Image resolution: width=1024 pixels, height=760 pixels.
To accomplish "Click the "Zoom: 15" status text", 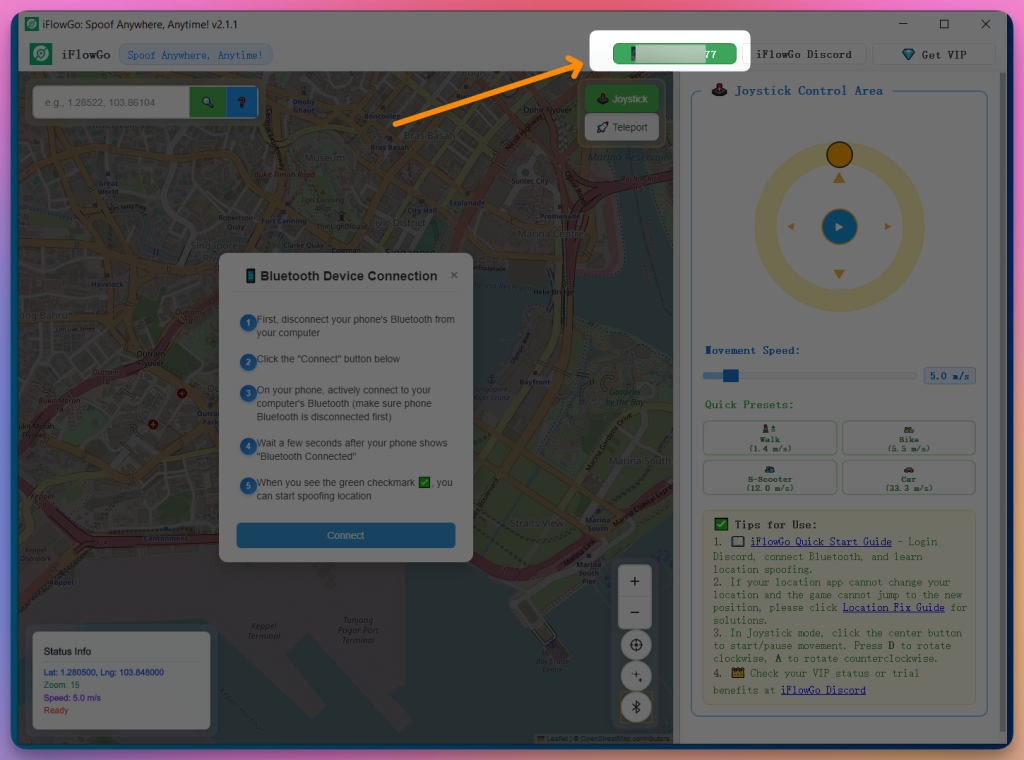I will tap(61, 685).
